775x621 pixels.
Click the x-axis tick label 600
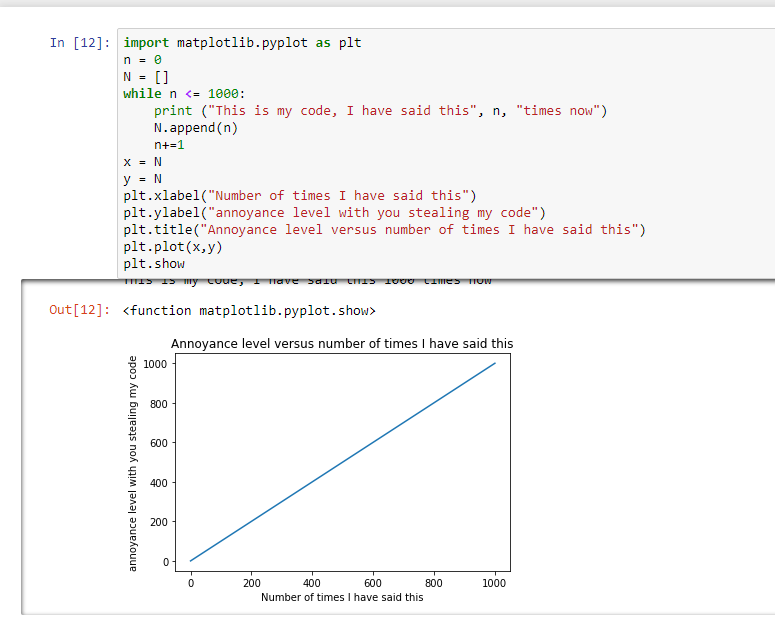(x=373, y=583)
